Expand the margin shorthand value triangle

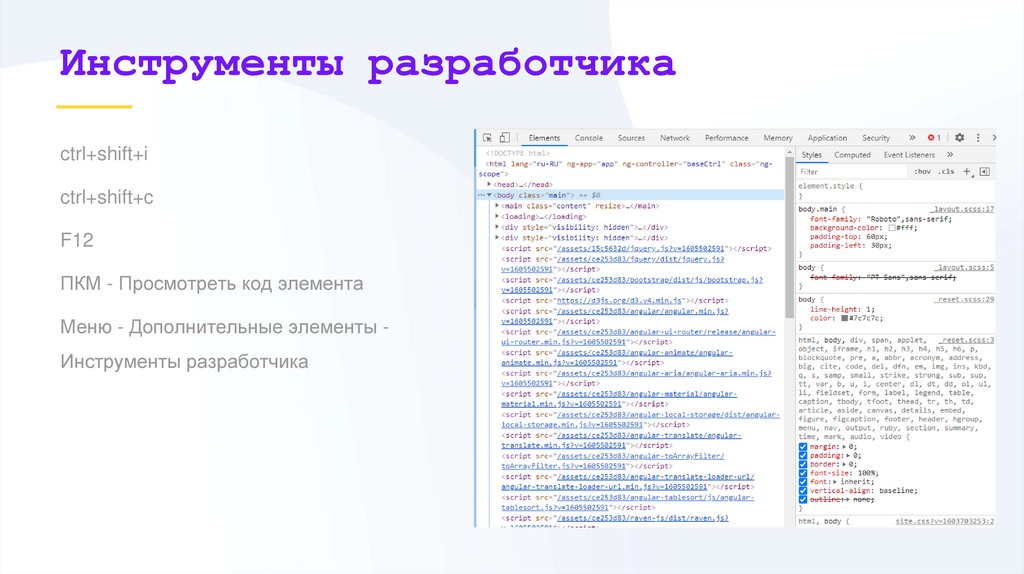[x=844, y=447]
